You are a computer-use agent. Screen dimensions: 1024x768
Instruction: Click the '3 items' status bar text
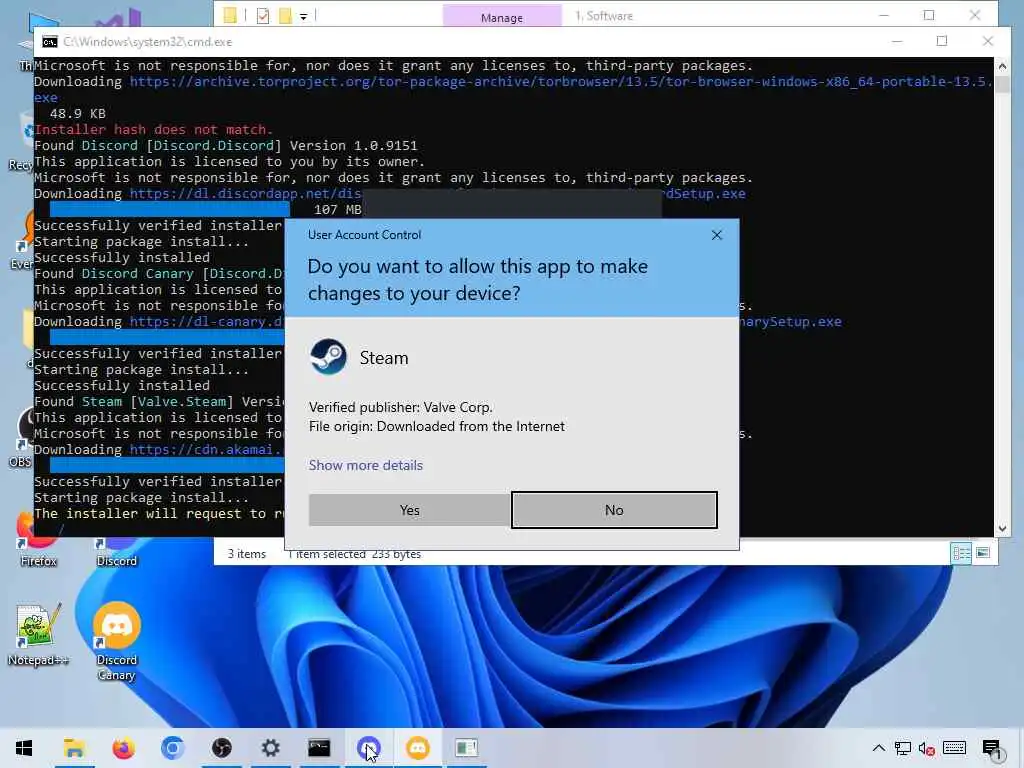tap(247, 554)
